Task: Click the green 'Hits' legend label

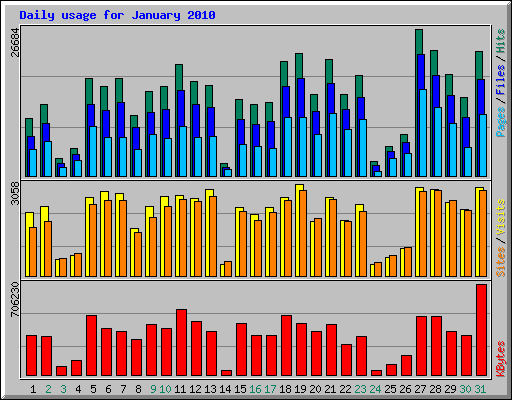Action: point(500,41)
